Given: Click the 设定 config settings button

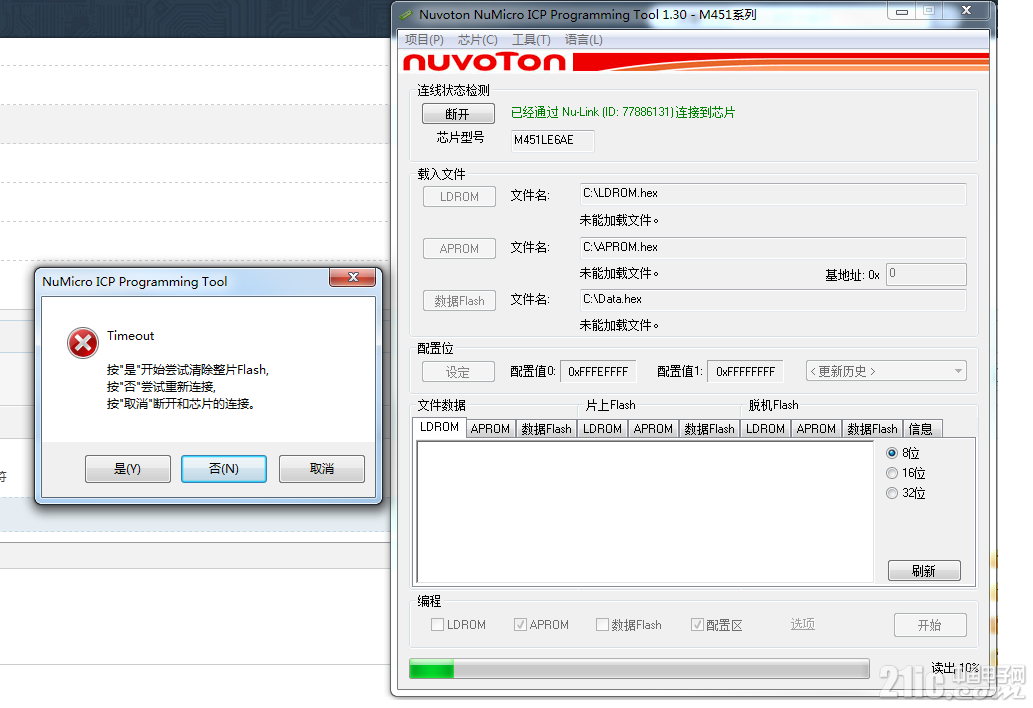Looking at the screenshot, I should coord(458,372).
